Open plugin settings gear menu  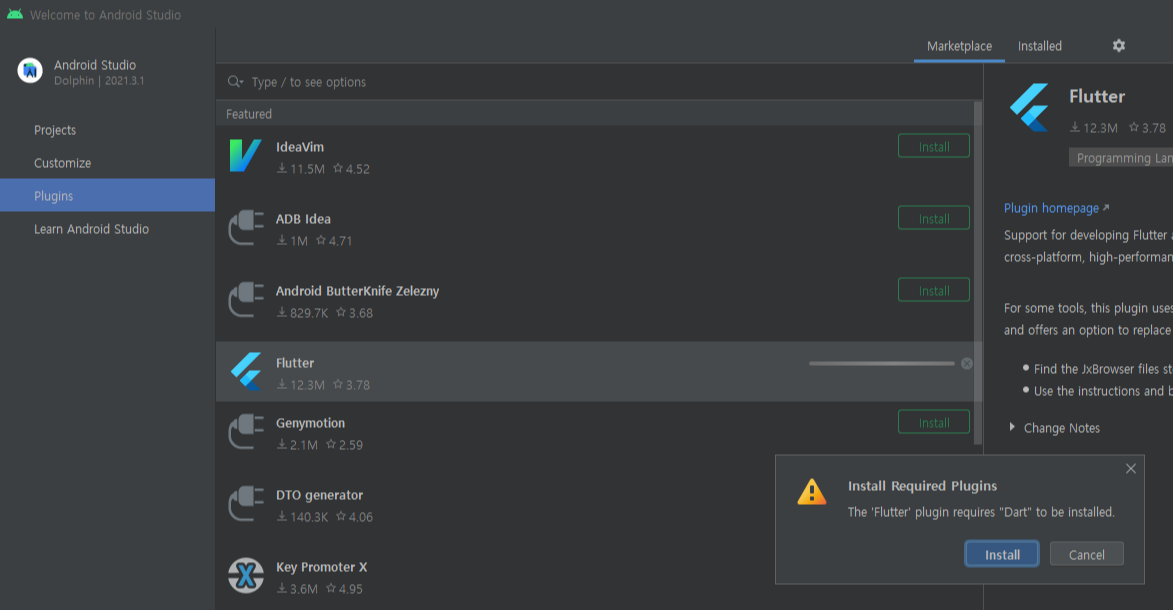tap(1118, 46)
